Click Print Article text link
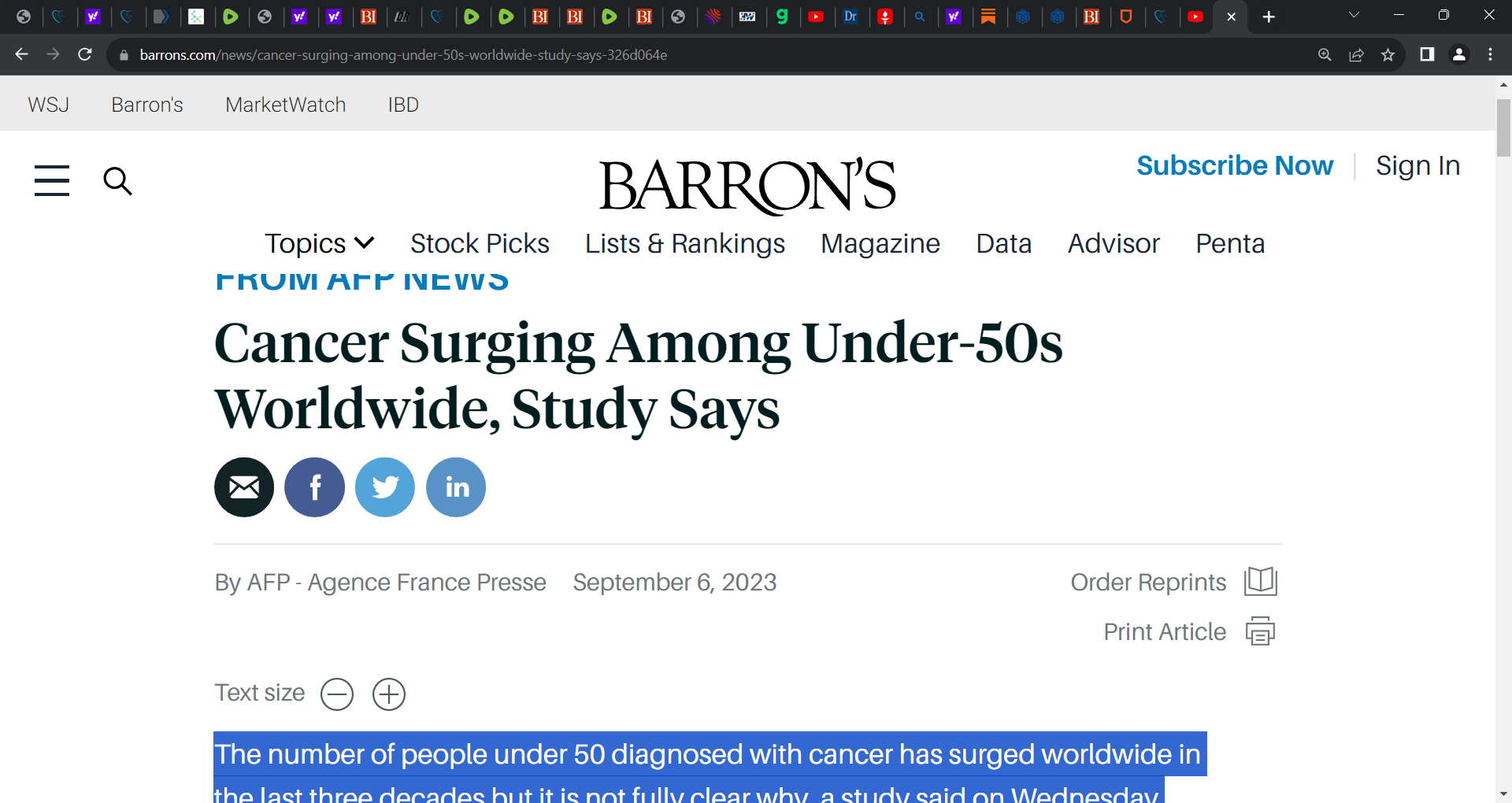The width and height of the screenshot is (1512, 803). [x=1165, y=631]
